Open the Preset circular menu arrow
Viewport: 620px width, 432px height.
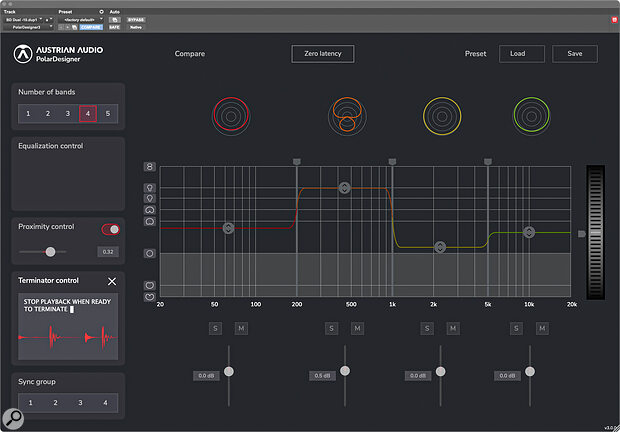tap(101, 12)
